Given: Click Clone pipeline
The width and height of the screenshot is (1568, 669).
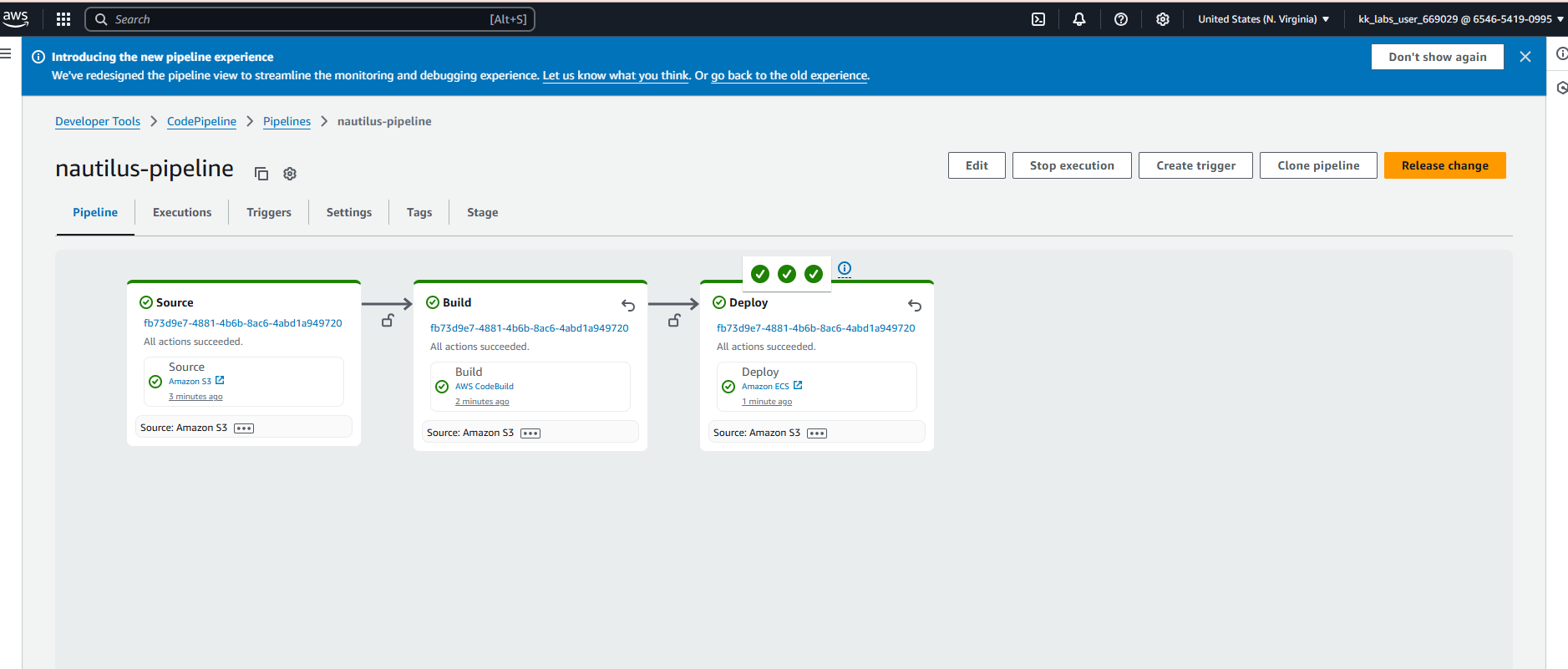Looking at the screenshot, I should pos(1318,165).
